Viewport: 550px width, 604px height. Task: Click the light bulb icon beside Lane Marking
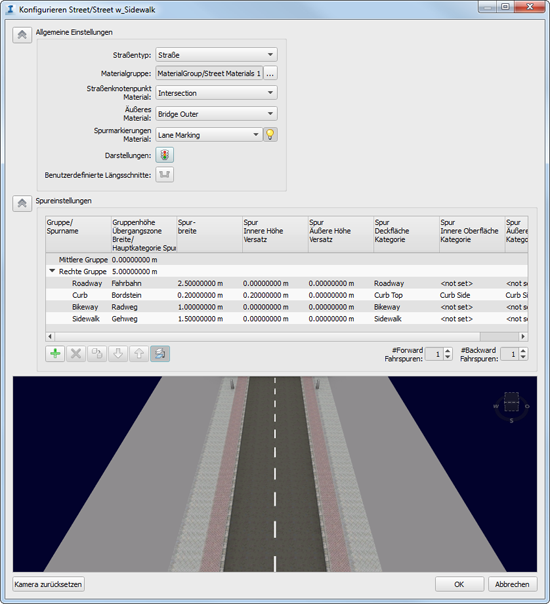pos(270,135)
